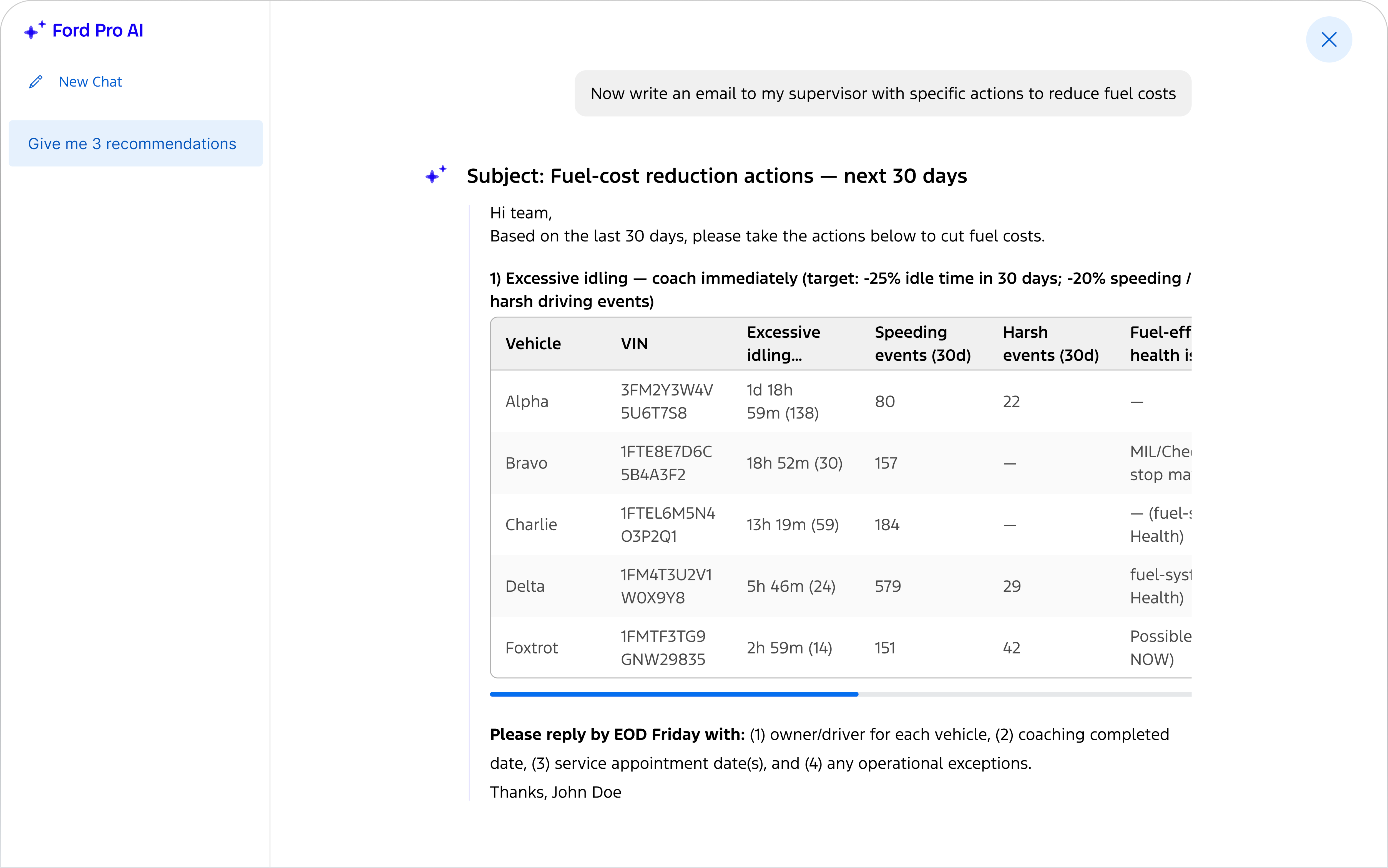Image resolution: width=1388 pixels, height=868 pixels.
Task: Click the user prompt about reducing fuel costs
Action: [x=883, y=93]
